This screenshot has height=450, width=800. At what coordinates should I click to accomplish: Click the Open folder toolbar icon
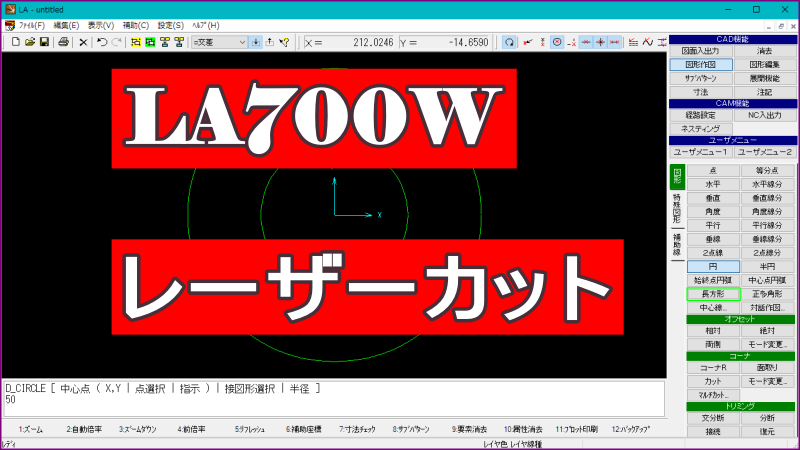coord(30,42)
